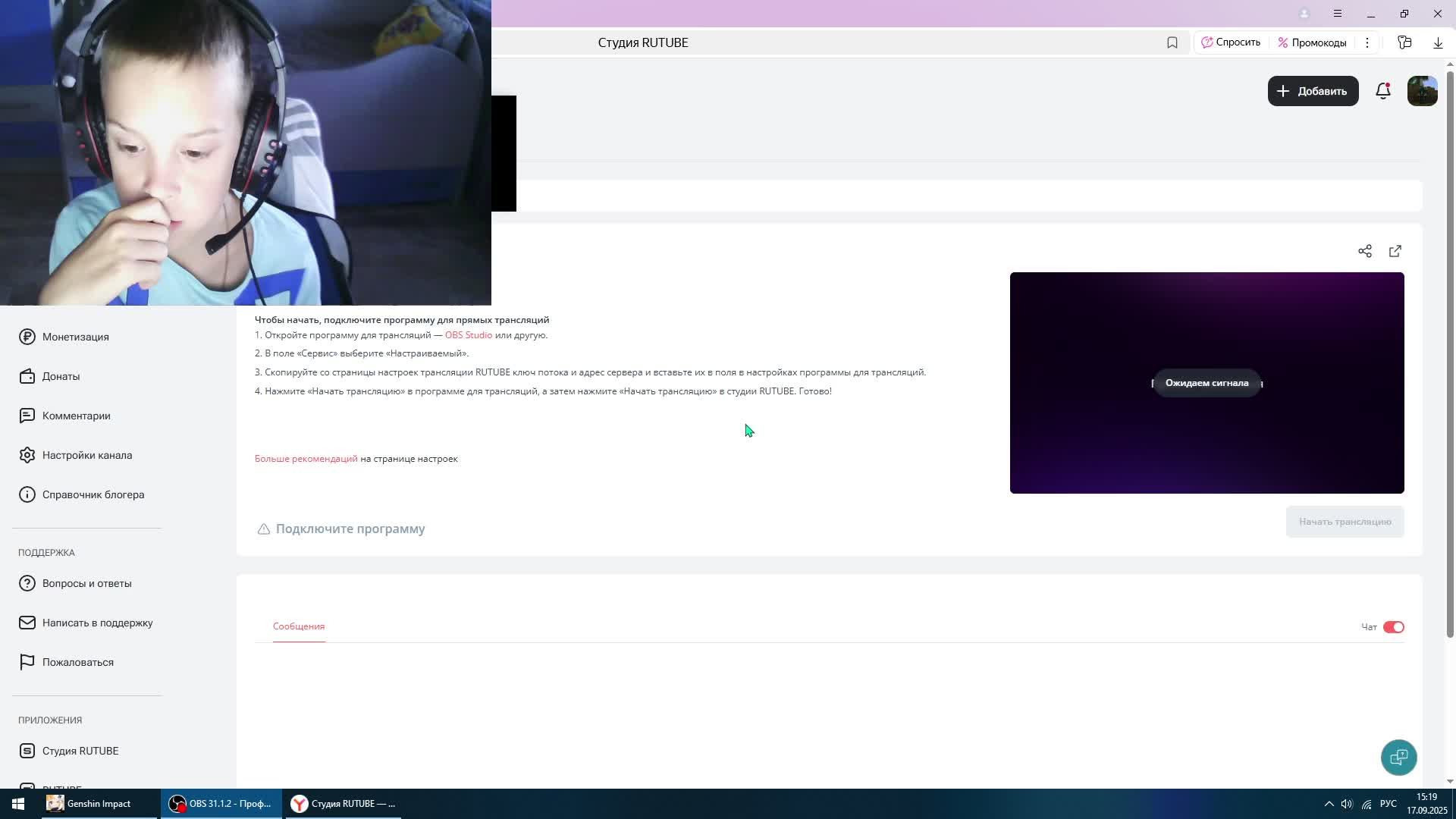Expand the browser three-dot menu
1456x819 pixels.
coord(1367,42)
